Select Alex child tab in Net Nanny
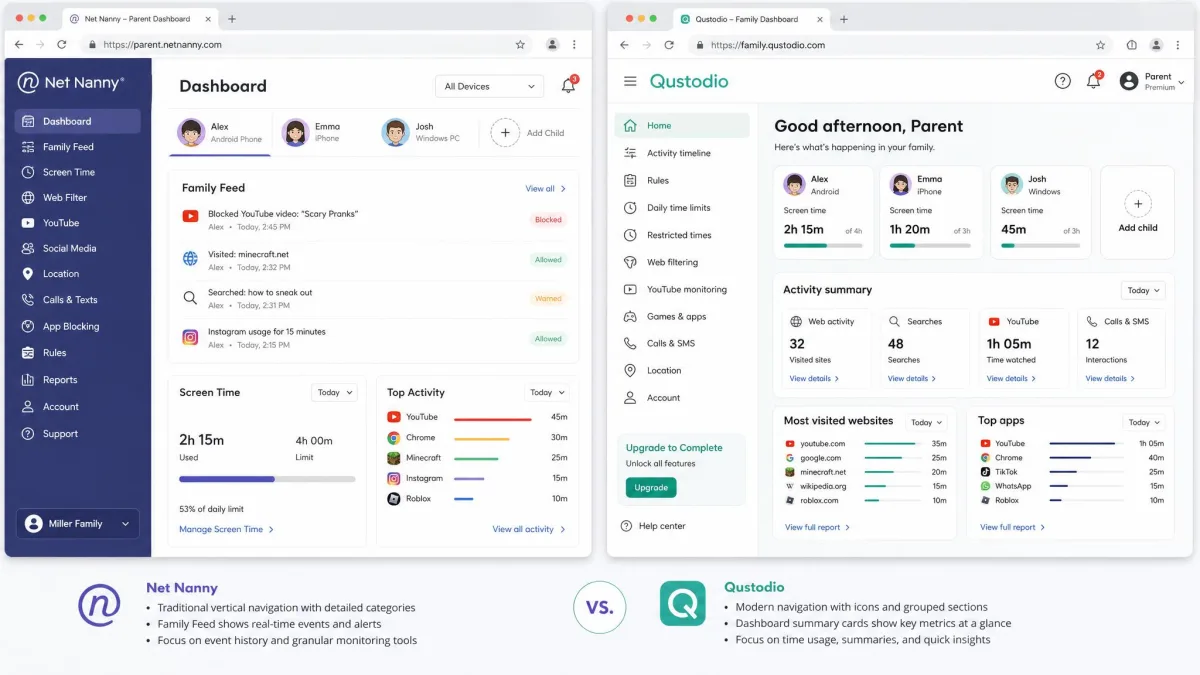1200x675 pixels. (220, 133)
